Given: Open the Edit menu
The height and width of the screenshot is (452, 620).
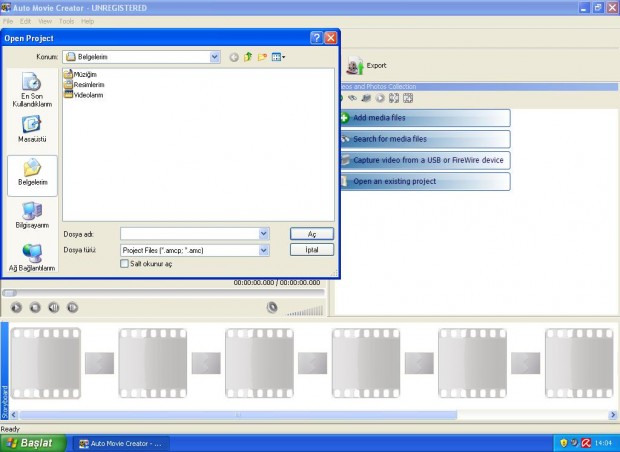Looking at the screenshot, I should click(25, 21).
